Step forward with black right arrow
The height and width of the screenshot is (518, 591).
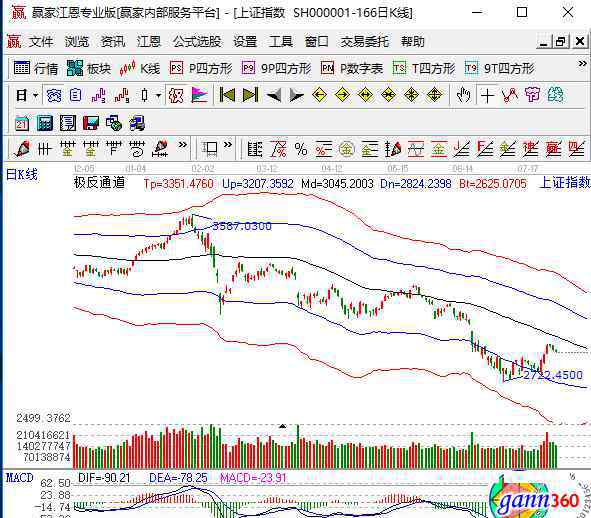[x=296, y=95]
